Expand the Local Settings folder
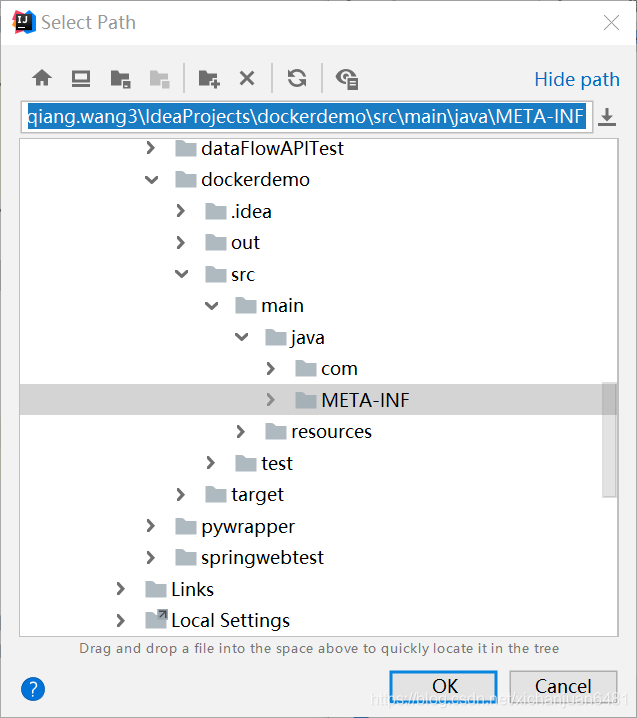The image size is (637, 718). click(120, 620)
